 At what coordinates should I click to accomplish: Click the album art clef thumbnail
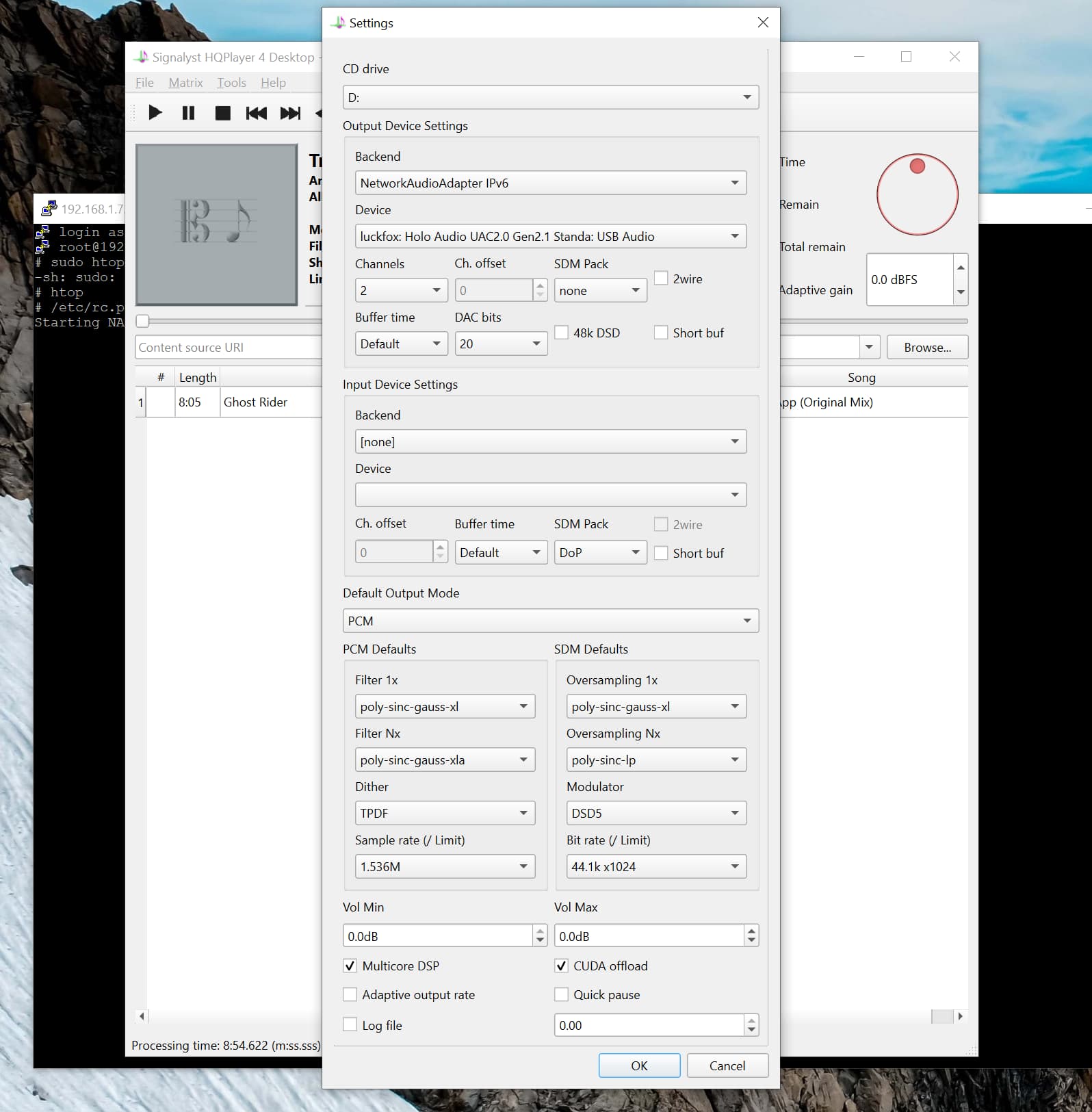pos(217,224)
